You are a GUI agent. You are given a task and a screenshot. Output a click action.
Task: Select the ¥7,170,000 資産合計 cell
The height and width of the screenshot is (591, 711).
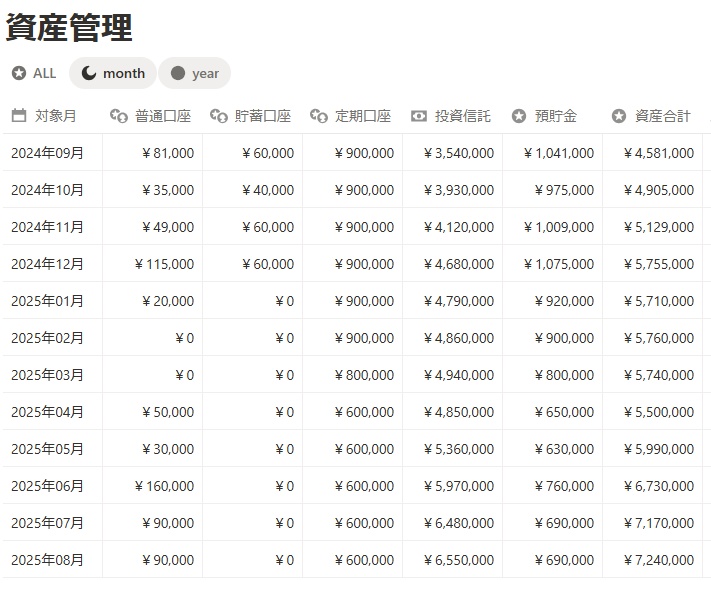tap(653, 523)
